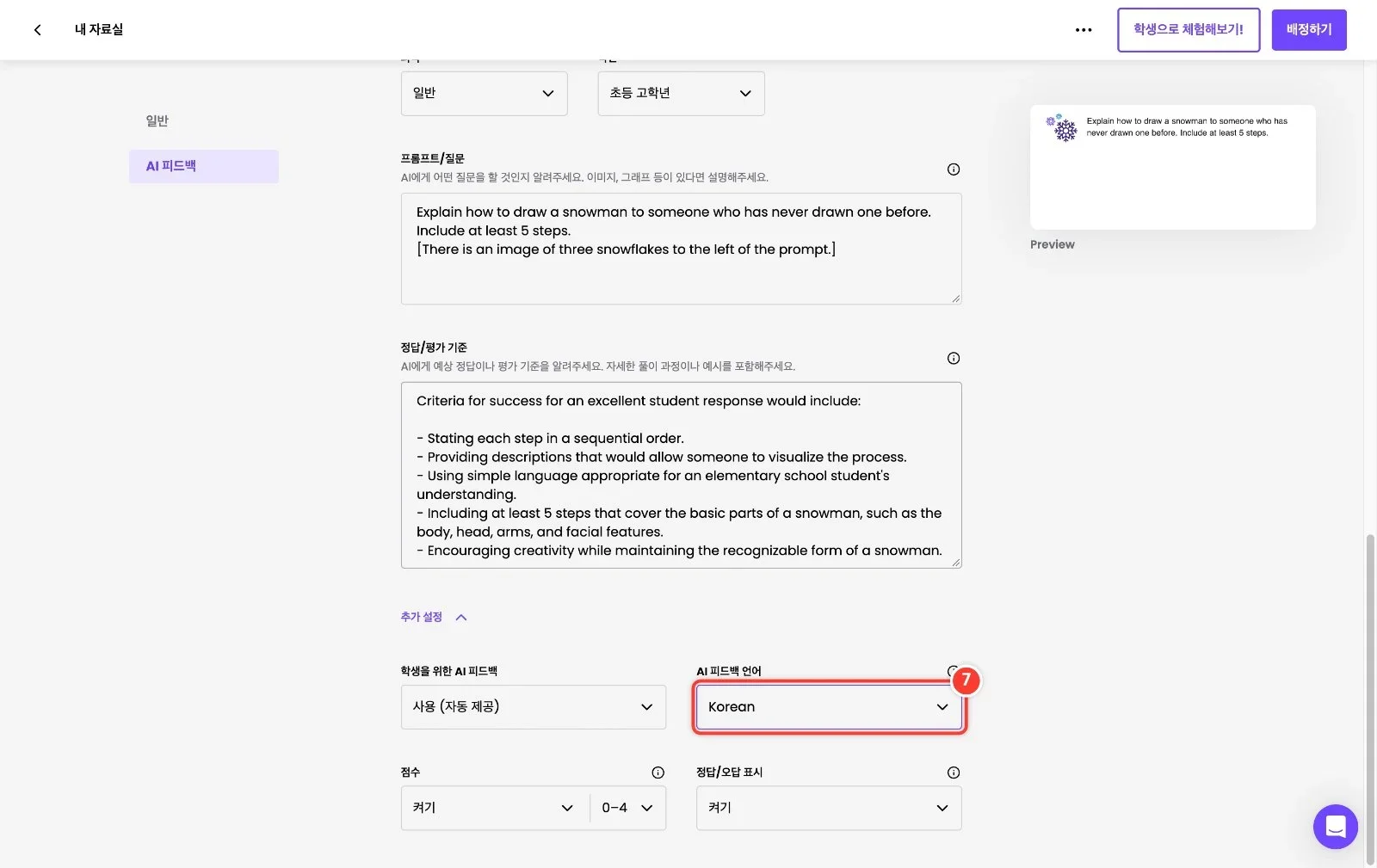Open the 켜기 score toggle dropdown

(x=495, y=808)
